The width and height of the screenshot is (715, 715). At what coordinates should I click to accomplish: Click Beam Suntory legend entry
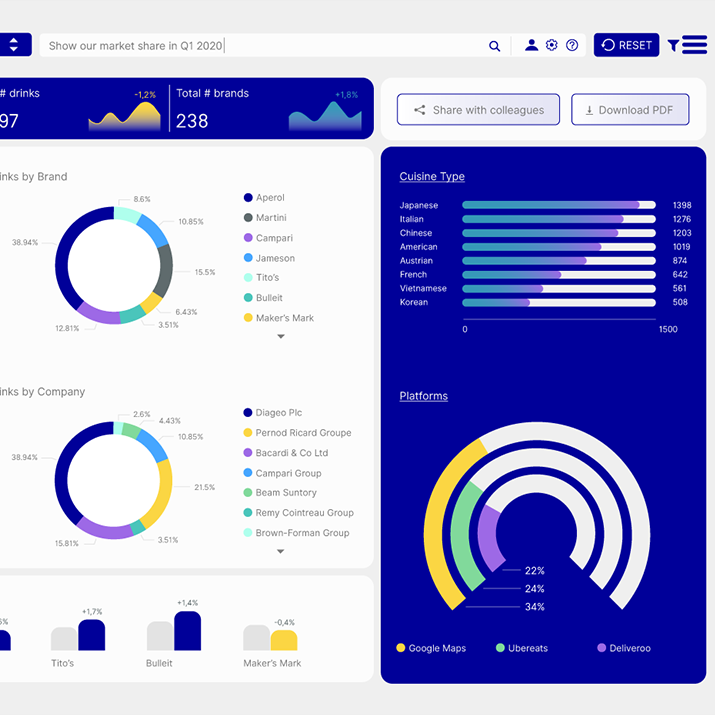coord(280,492)
